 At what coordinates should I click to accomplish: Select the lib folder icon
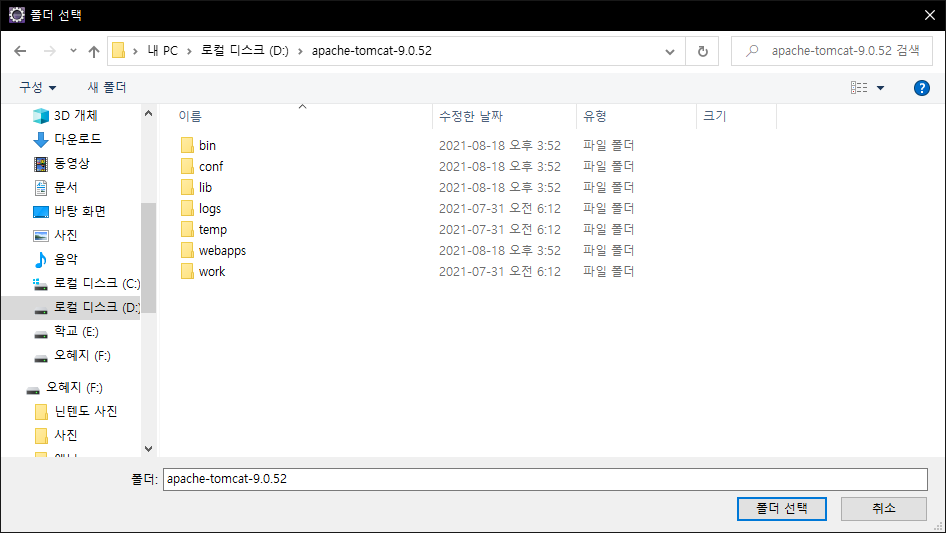187,187
